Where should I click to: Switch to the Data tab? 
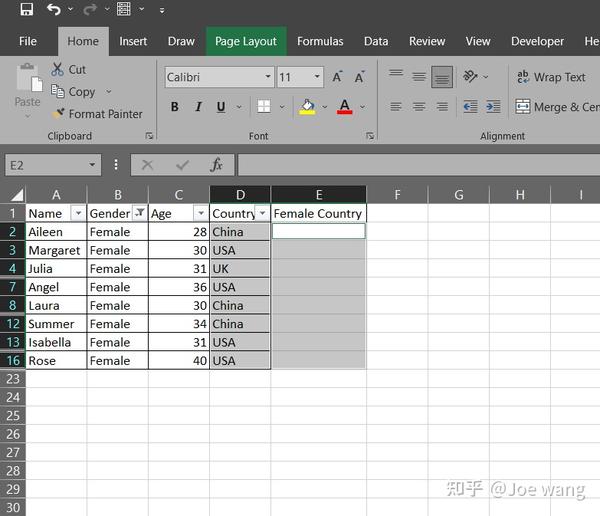pyautogui.click(x=376, y=41)
